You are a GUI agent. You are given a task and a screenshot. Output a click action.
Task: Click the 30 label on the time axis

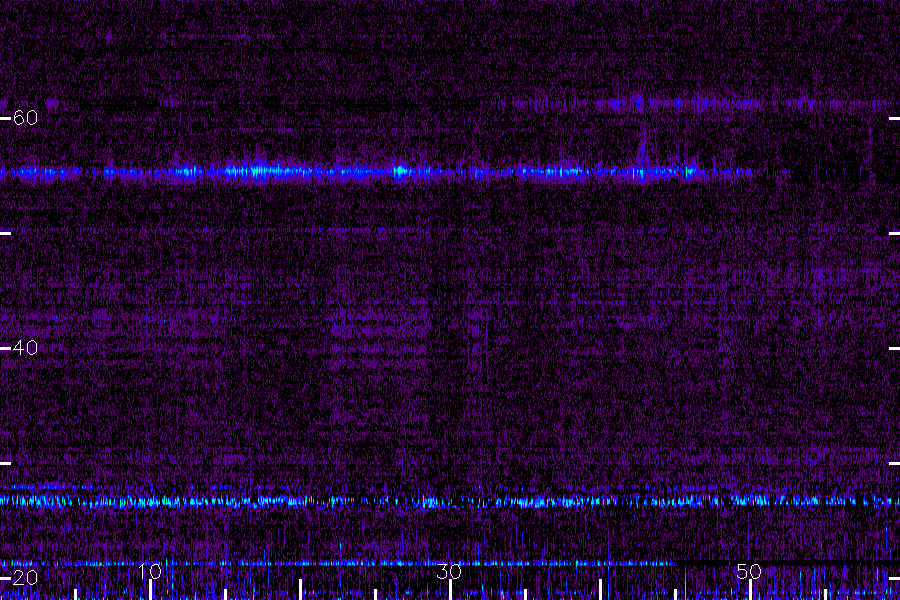pyautogui.click(x=449, y=571)
